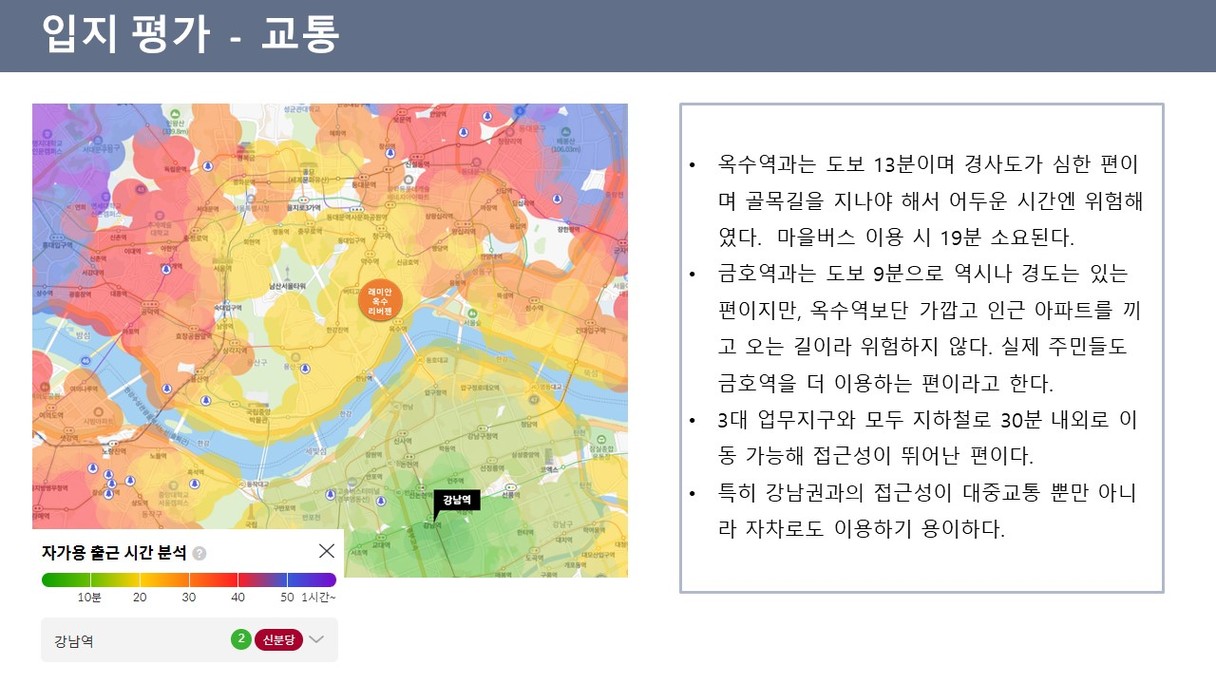This screenshot has width=1216, height=684.
Task: Click the green line 2 badge
Action: click(x=241, y=640)
